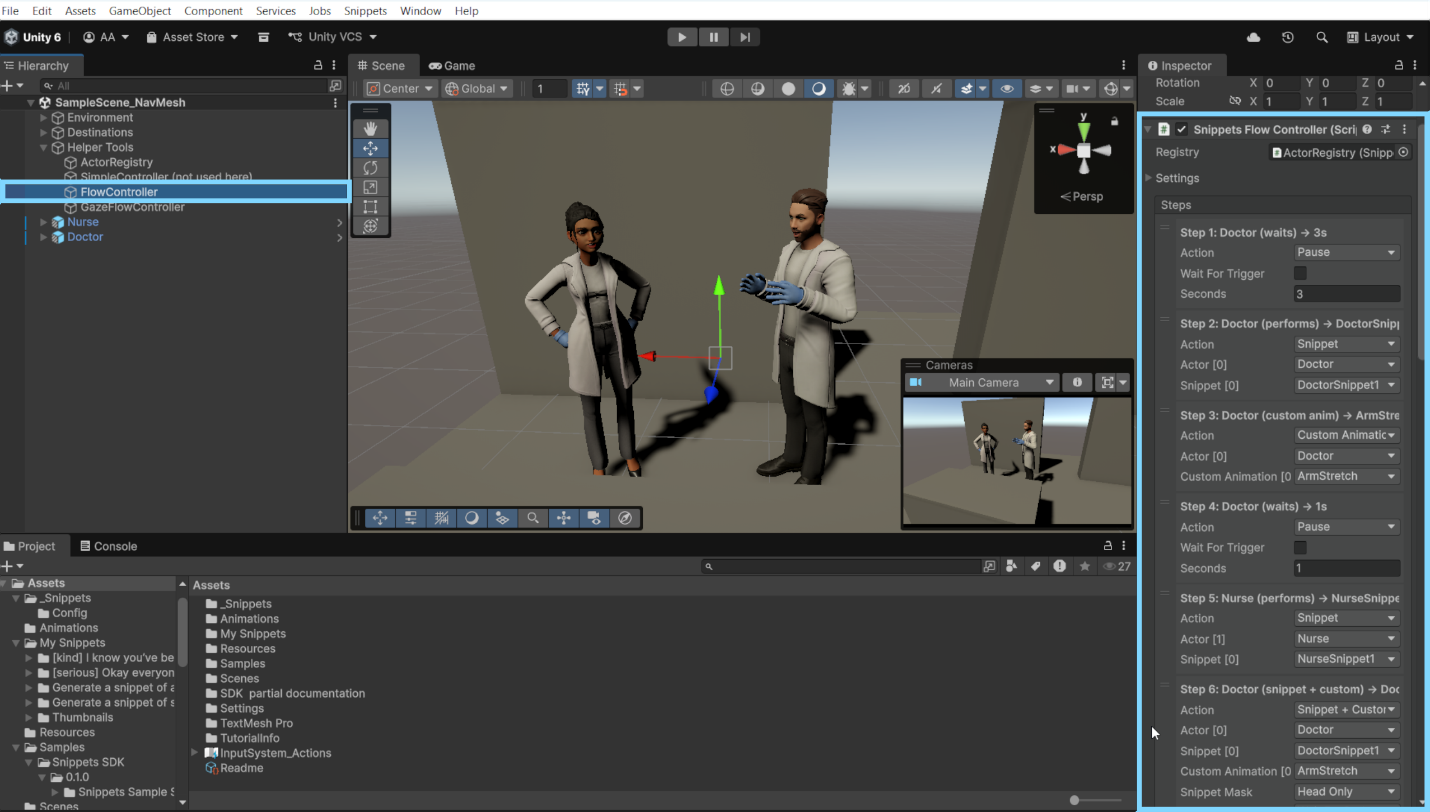Switch to the Console tab
Viewport: 1430px width, 812px height.
pos(107,546)
